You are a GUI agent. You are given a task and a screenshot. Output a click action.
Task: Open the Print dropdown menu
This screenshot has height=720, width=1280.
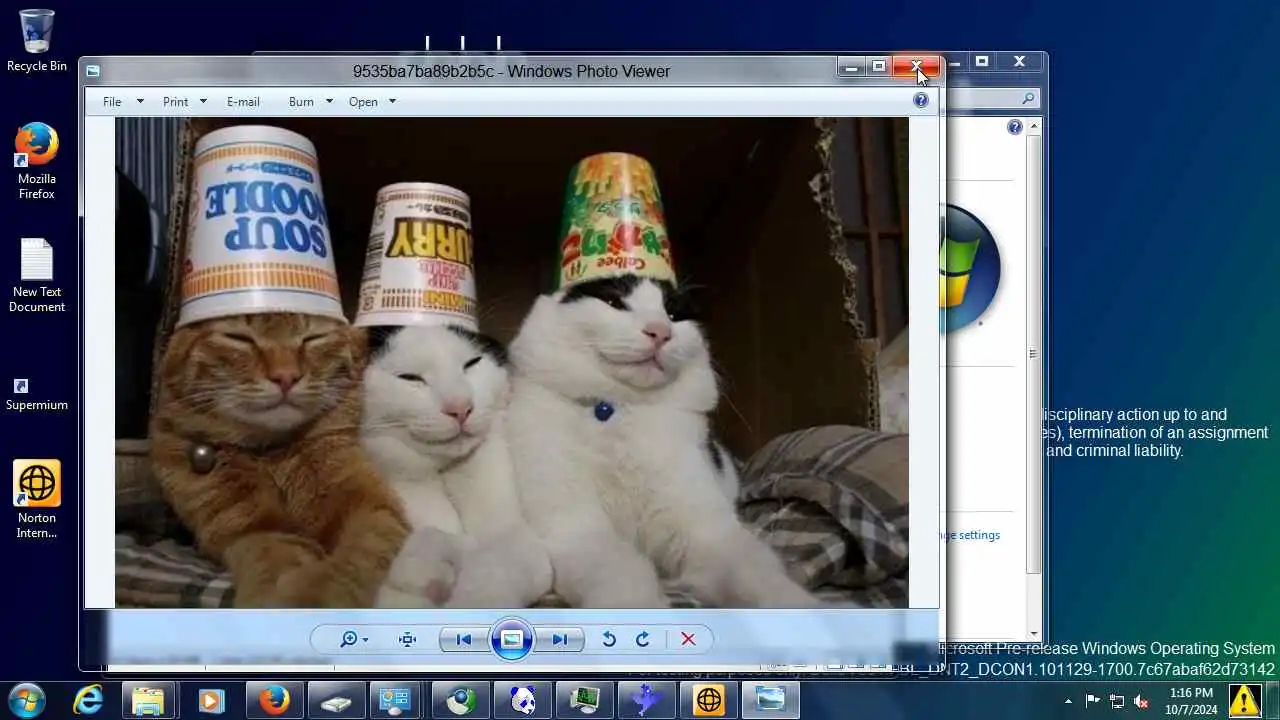pyautogui.click(x=184, y=102)
